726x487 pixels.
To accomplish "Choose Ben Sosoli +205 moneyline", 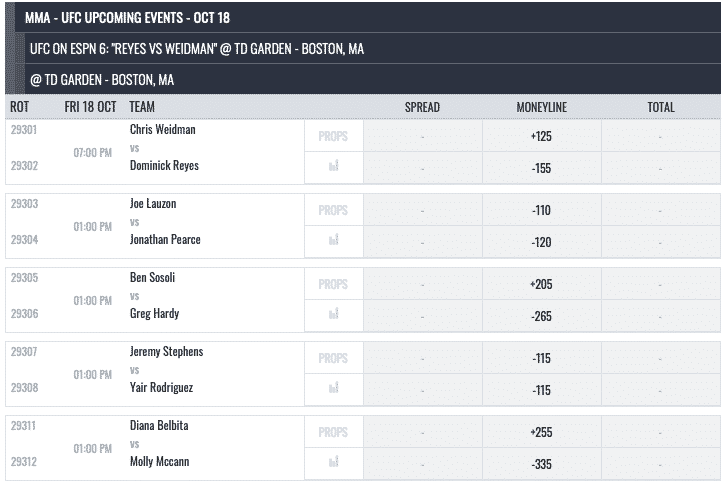I will click(542, 284).
